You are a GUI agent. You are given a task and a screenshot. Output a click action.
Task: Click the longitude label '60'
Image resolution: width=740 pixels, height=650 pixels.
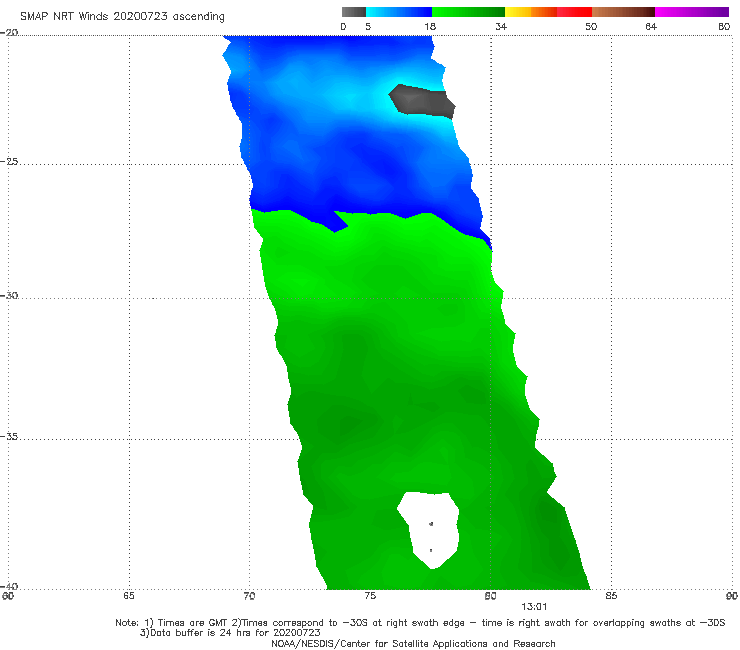[x=8, y=596]
